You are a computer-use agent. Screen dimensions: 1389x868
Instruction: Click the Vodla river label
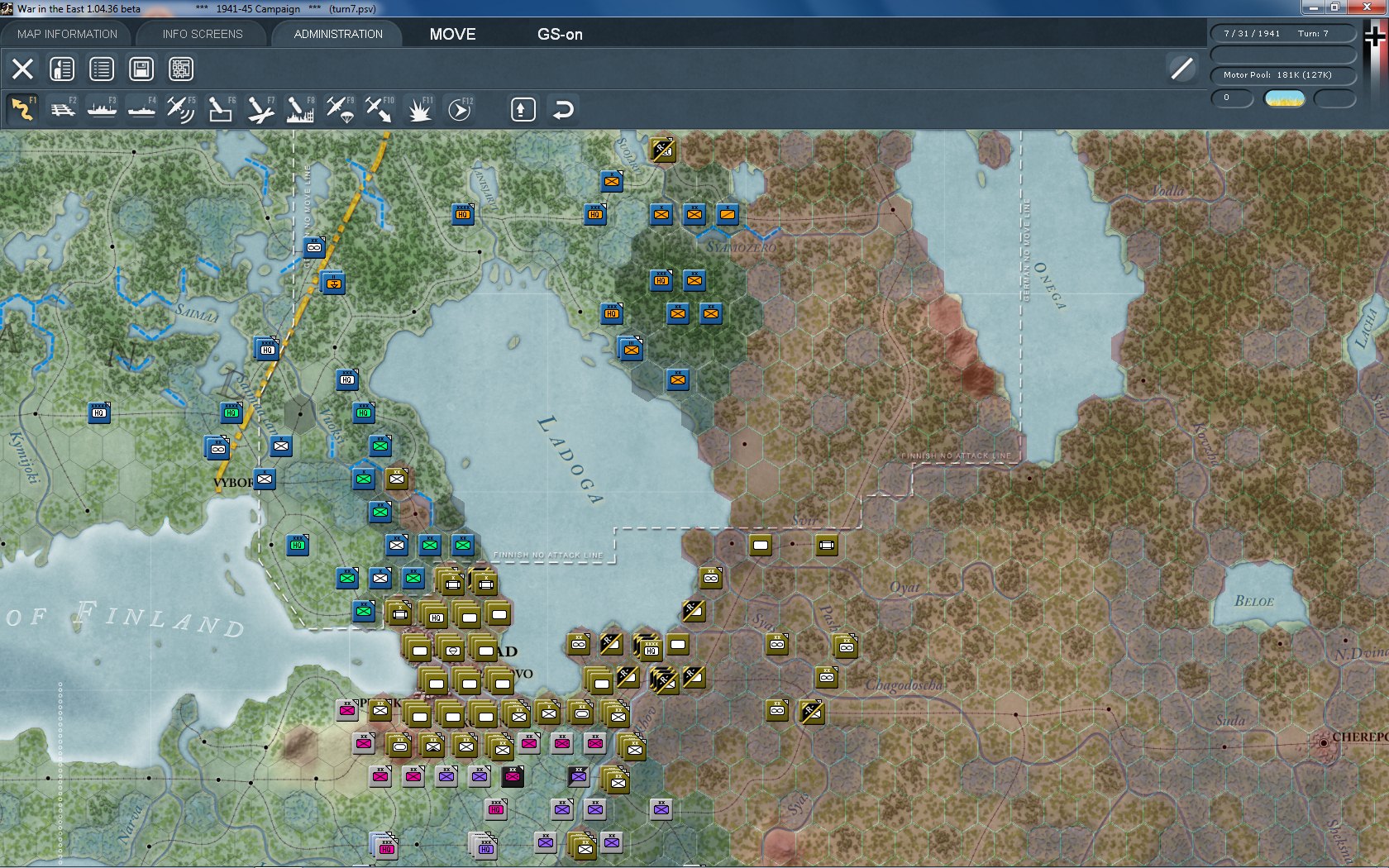(1167, 191)
